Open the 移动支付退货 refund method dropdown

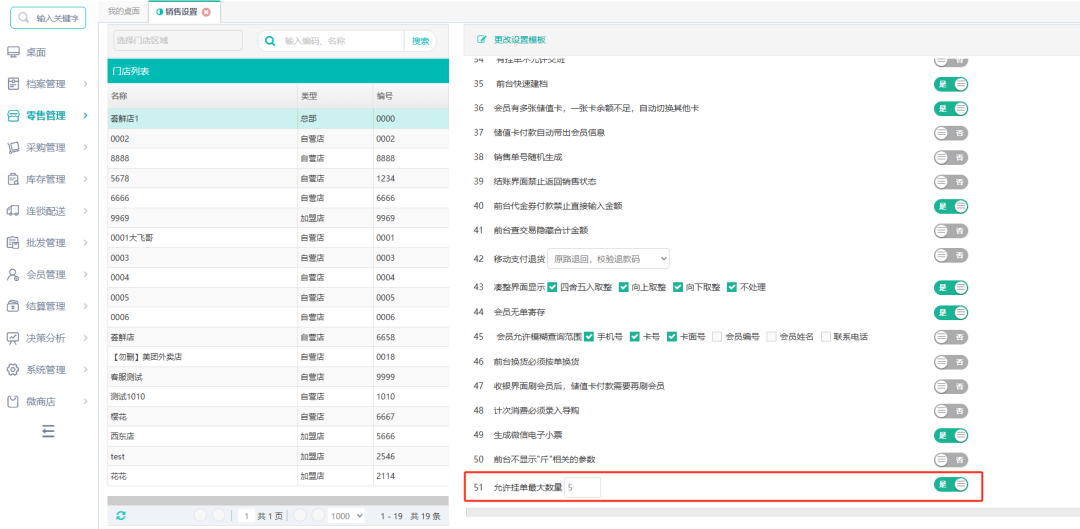coord(608,259)
